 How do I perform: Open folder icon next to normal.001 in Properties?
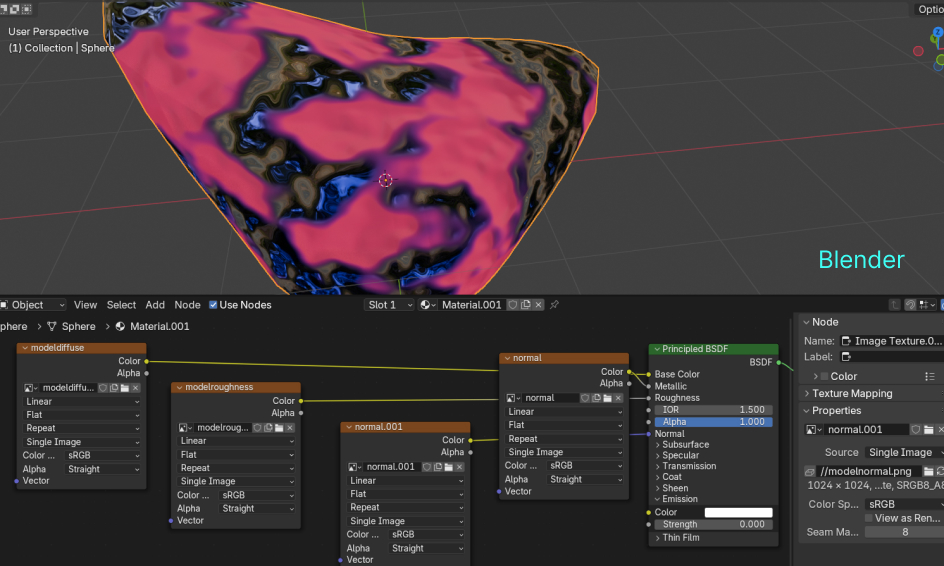(x=927, y=429)
